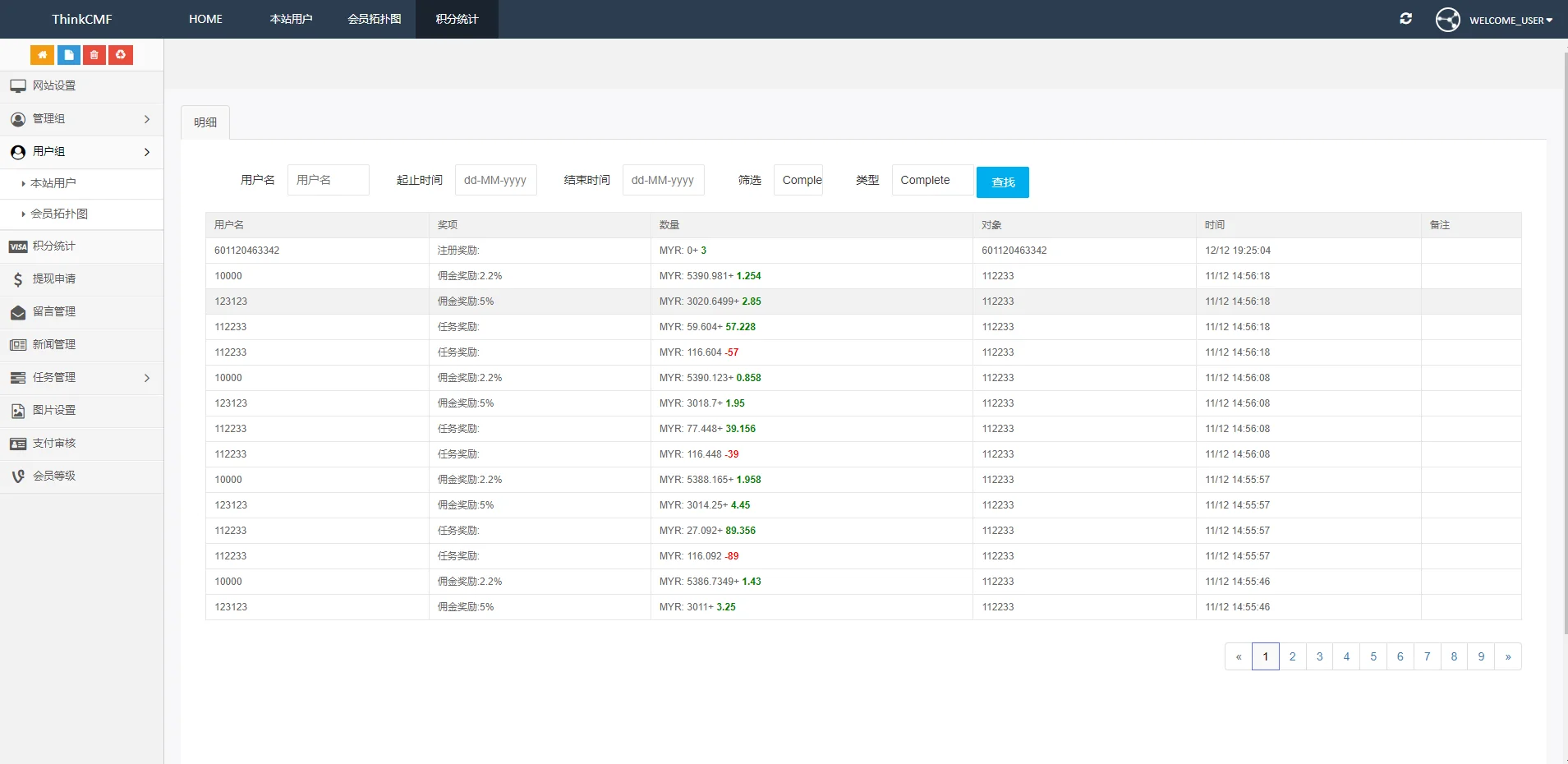Select the 本站用户 top navigation tab
The height and width of the screenshot is (764, 1568).
coord(291,19)
